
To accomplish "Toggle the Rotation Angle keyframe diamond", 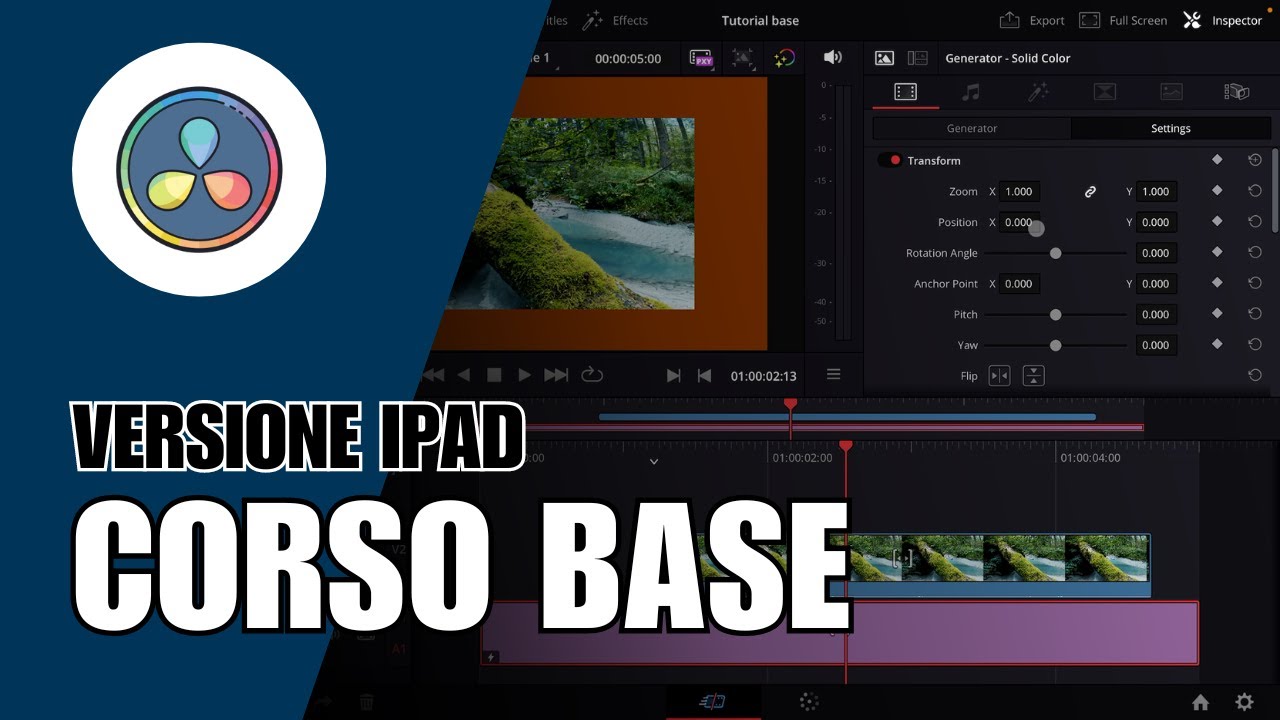I will click(x=1217, y=252).
